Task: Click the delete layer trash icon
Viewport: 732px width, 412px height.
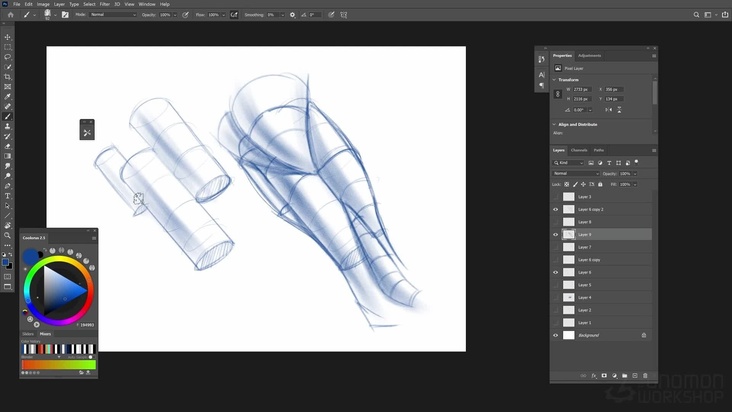Action: pyautogui.click(x=643, y=376)
